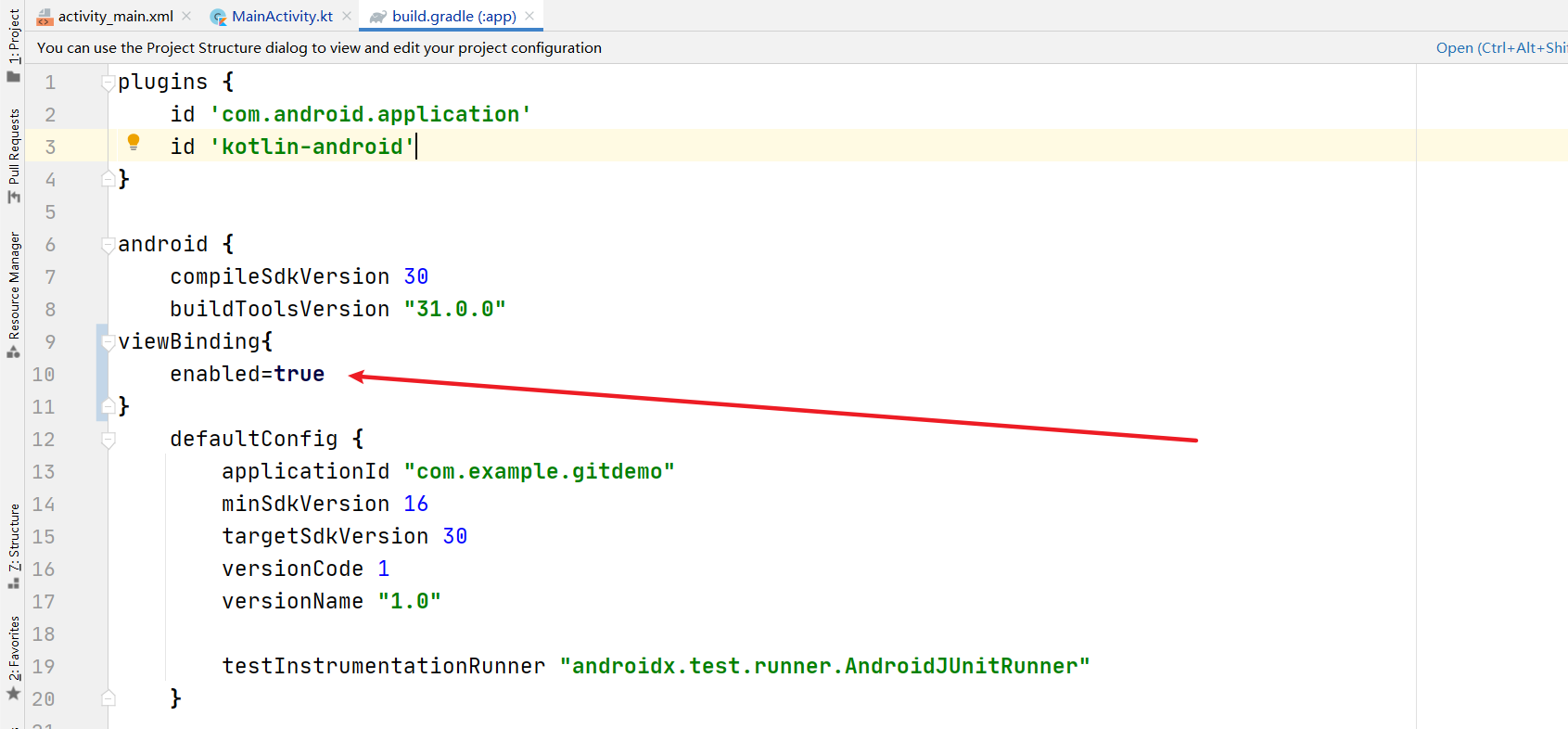Close the activity_main.xml tab
This screenshot has width=1568, height=729.
coord(186,16)
